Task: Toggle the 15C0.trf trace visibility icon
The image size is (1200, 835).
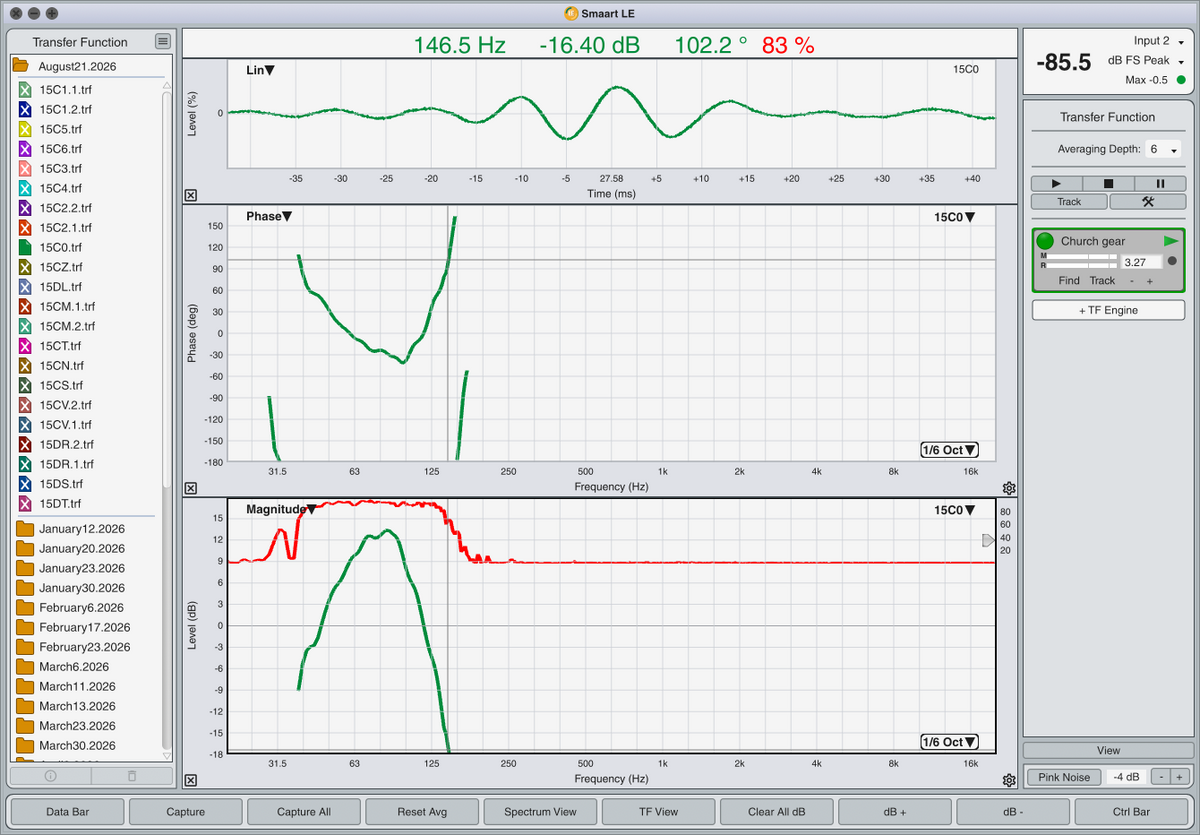Action: pyautogui.click(x=26, y=247)
